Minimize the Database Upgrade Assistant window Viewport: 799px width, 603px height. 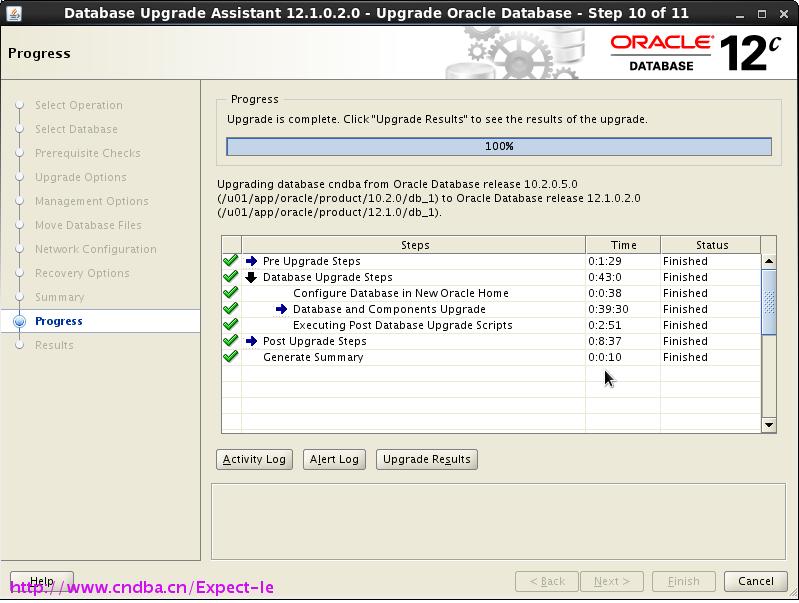[x=740, y=14]
